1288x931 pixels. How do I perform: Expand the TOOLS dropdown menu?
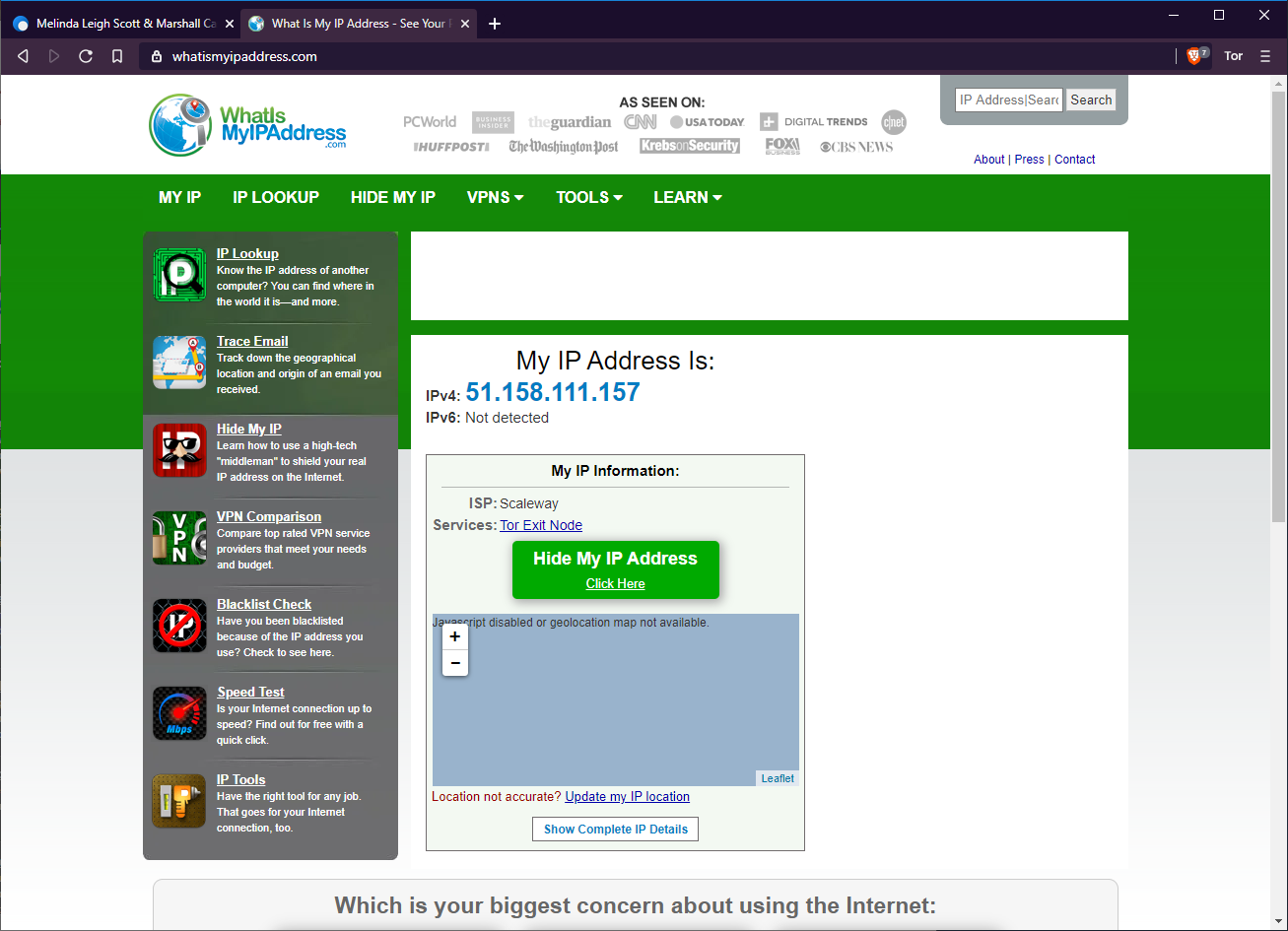[589, 197]
